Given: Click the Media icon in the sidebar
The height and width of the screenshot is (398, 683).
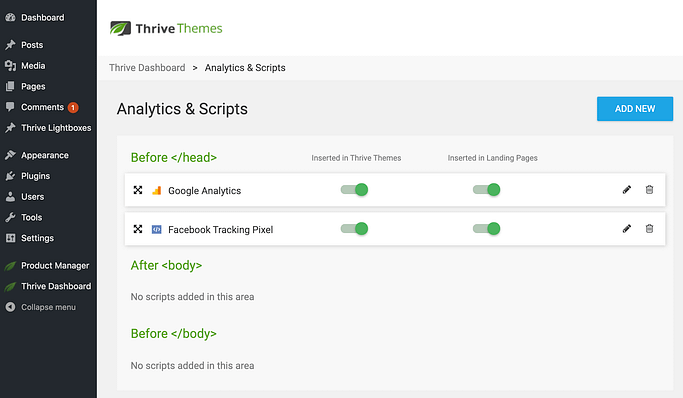Looking at the screenshot, I should (x=10, y=66).
